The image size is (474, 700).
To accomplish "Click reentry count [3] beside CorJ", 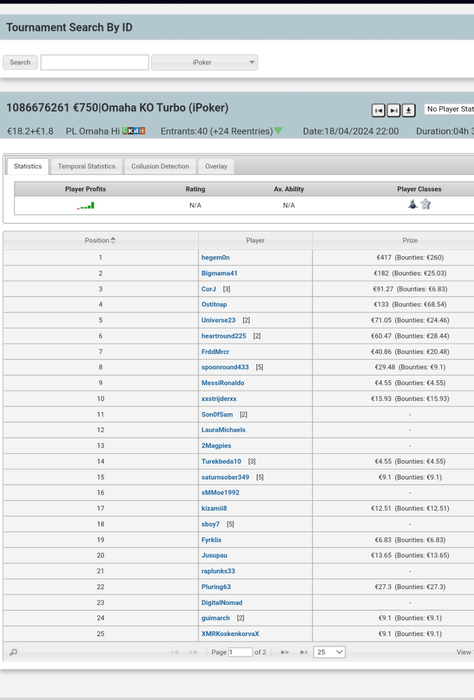I will (x=227, y=289).
